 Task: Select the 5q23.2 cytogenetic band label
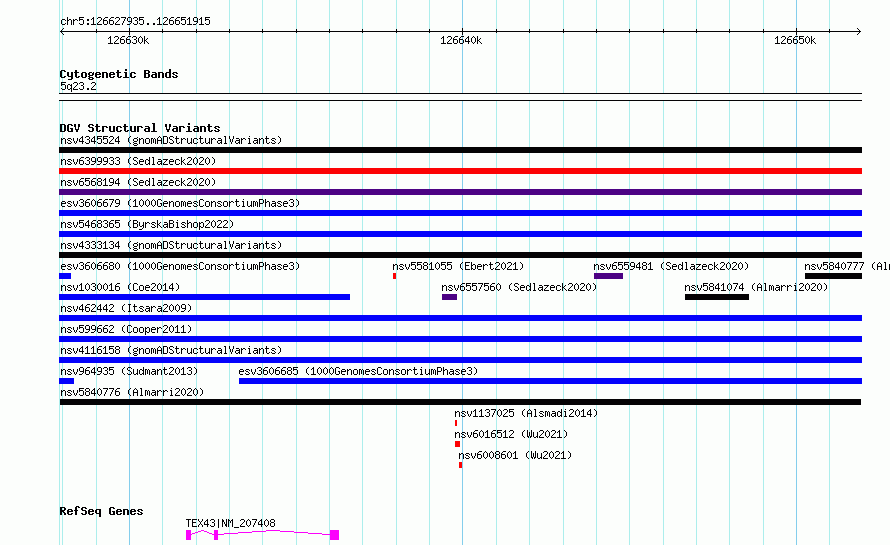[x=78, y=86]
